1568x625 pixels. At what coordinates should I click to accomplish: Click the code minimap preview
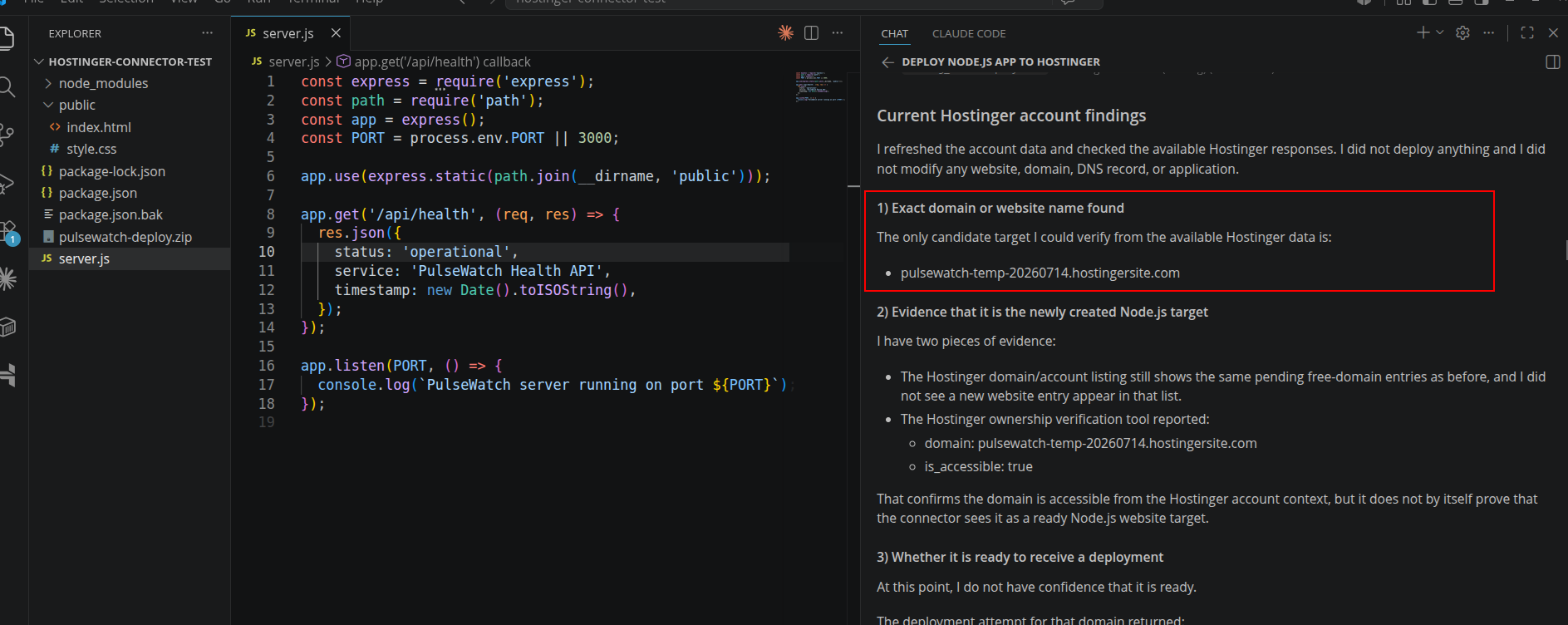[x=819, y=86]
